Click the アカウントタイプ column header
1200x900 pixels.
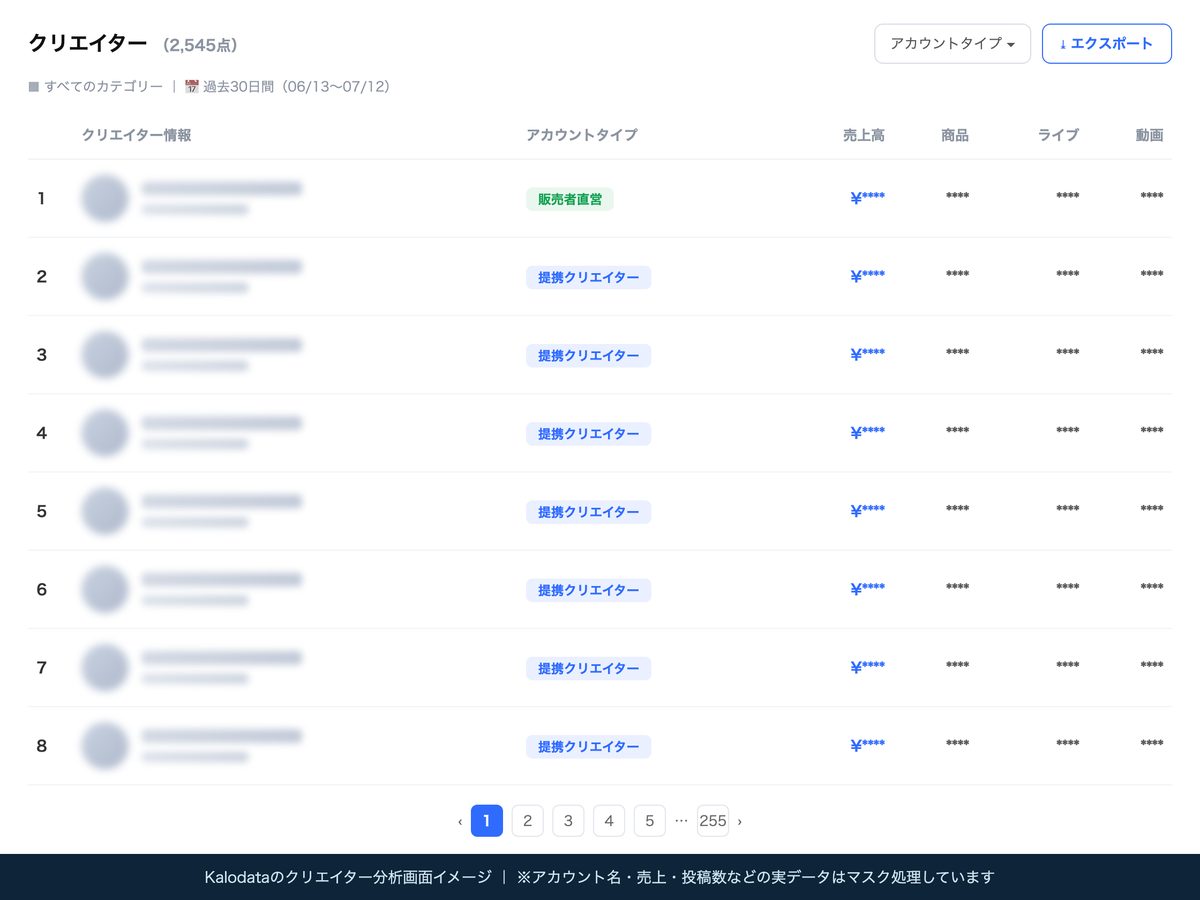[582, 135]
